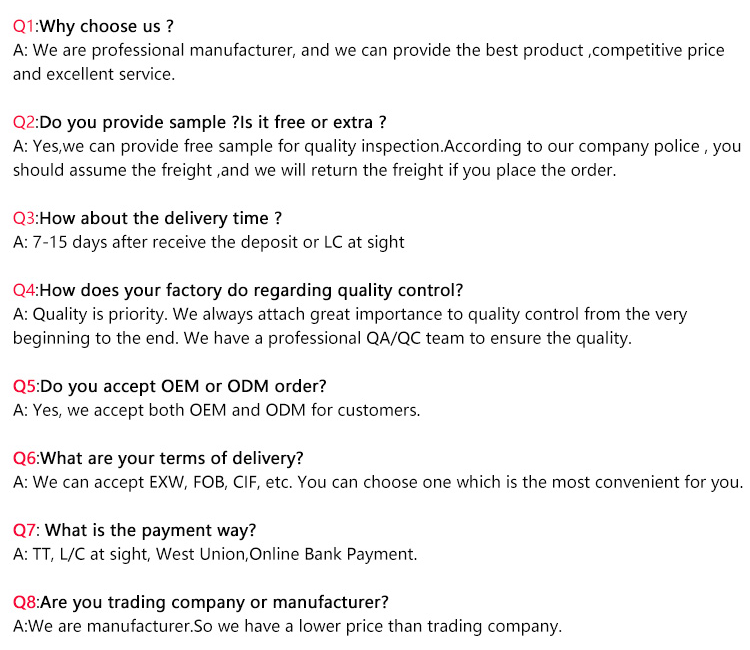The width and height of the screenshot is (750, 650).
Task: Click the red Q1 label
Action: tap(24, 26)
